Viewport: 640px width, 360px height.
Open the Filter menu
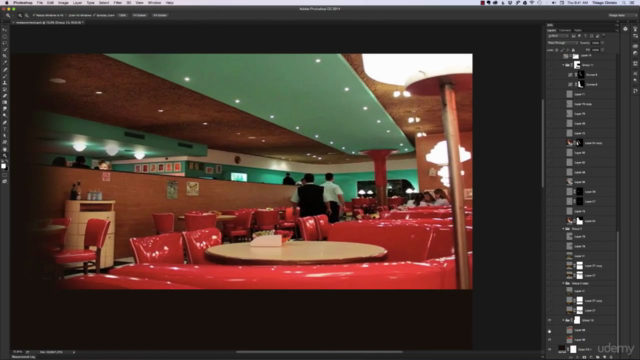pos(118,2)
